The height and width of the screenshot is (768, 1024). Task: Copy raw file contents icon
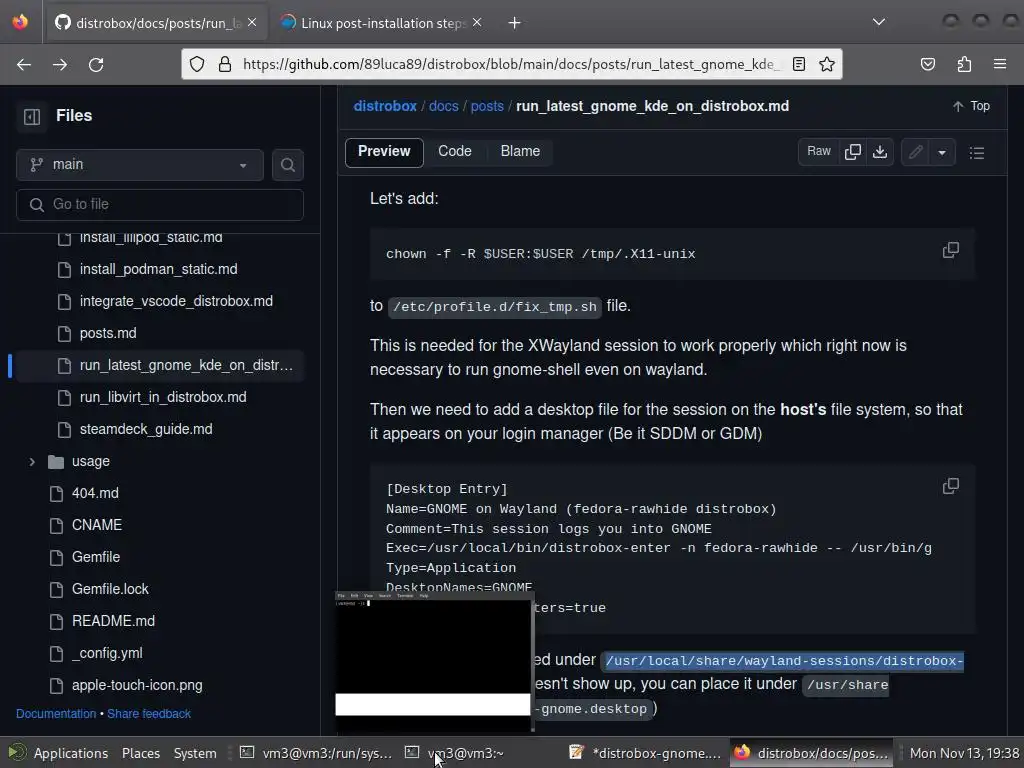[x=852, y=152]
